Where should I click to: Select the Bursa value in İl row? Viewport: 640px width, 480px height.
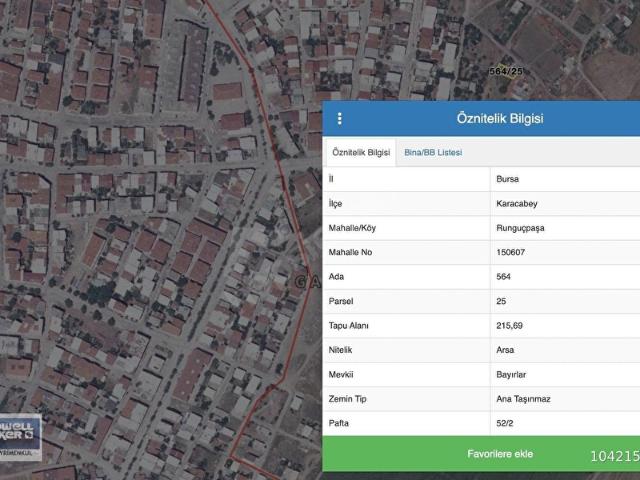508,179
